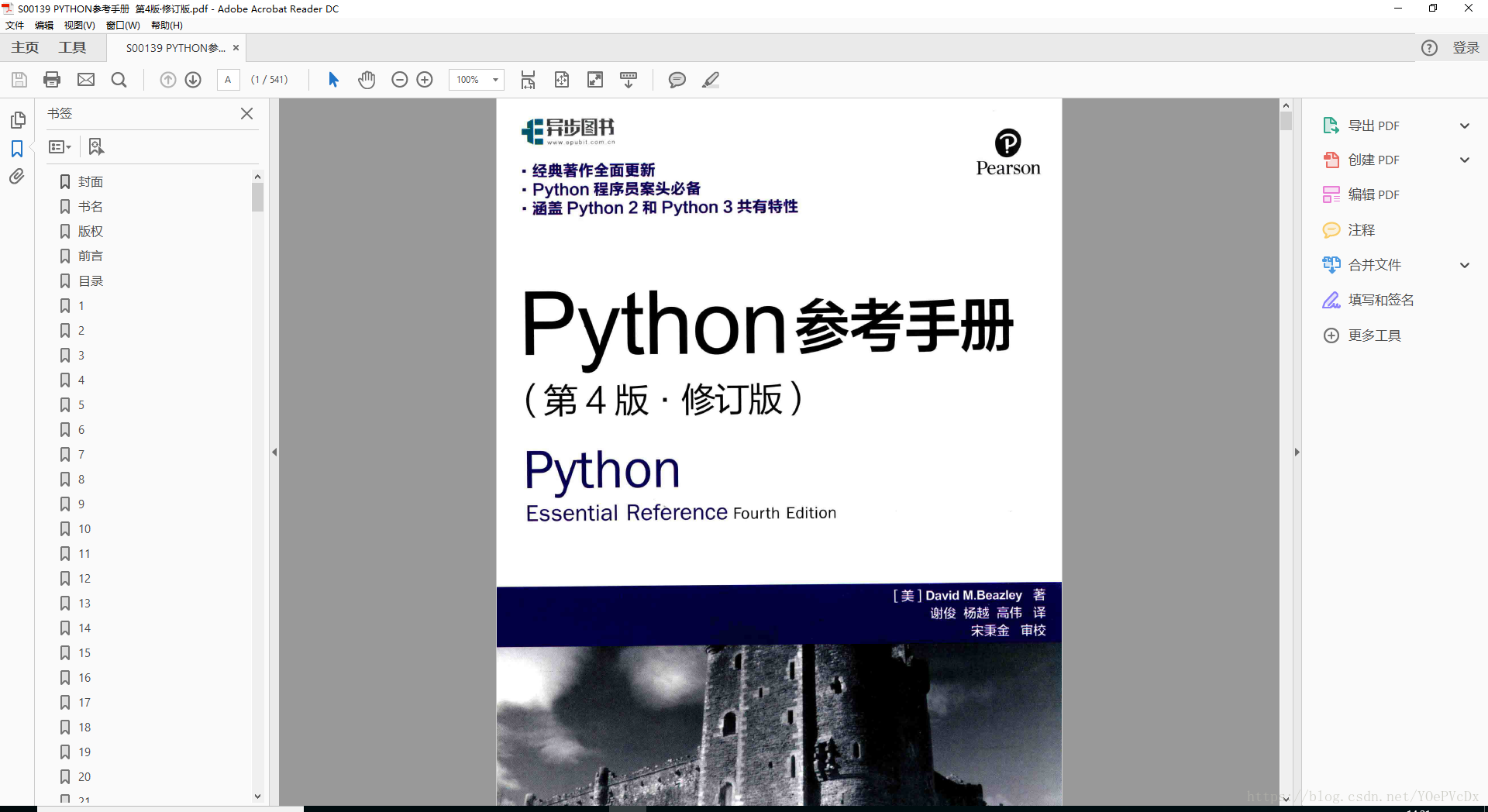This screenshot has width=1488, height=812.
Task: Click the bookmarks panel scrollbar thumb
Action: click(x=258, y=197)
